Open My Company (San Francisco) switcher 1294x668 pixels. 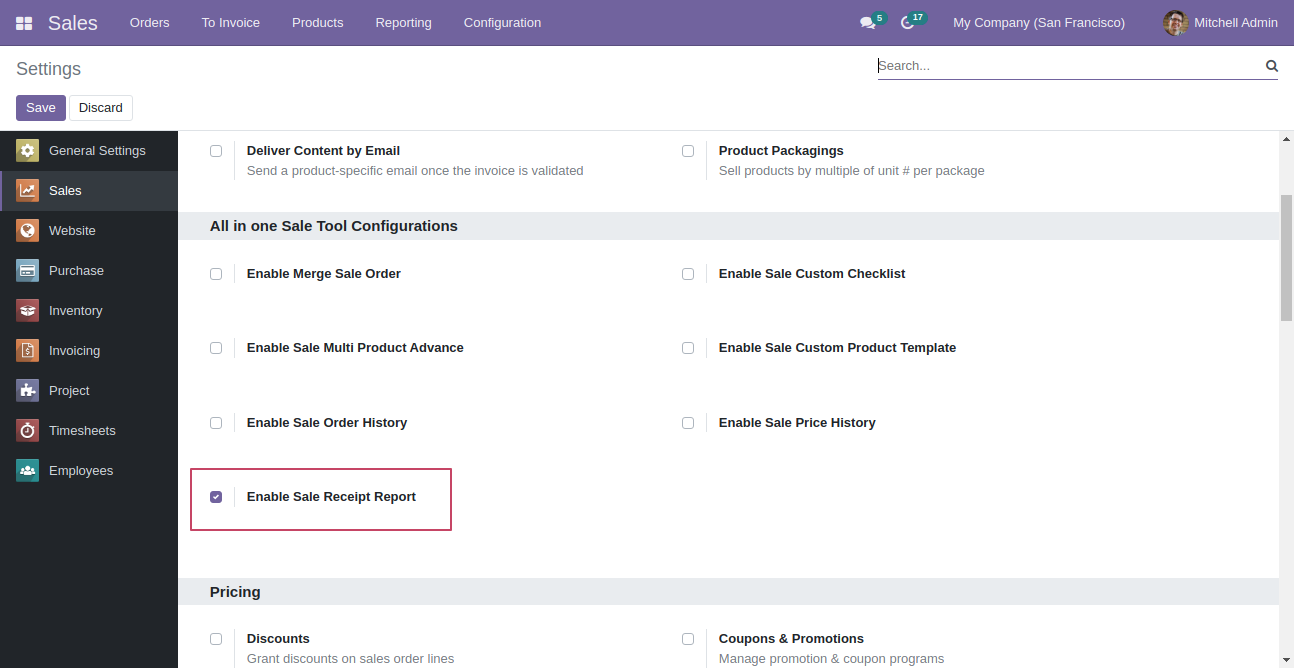coord(1039,23)
